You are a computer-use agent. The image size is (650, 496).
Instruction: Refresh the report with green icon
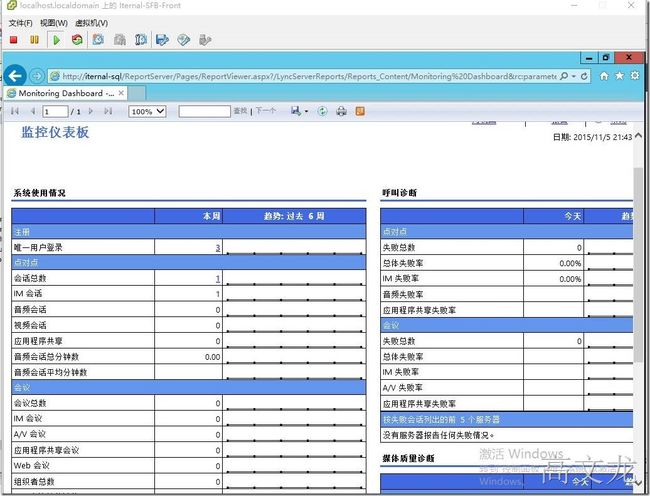click(x=322, y=111)
